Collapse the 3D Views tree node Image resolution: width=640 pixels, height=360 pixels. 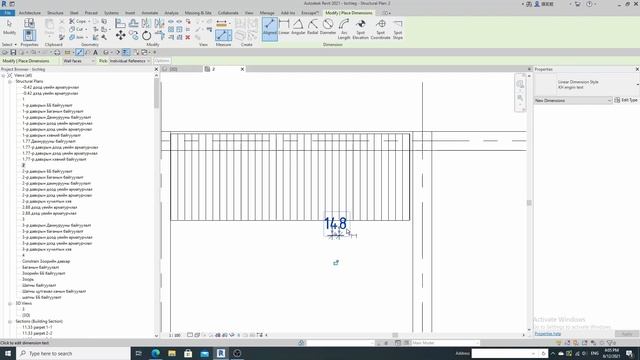click(10, 303)
